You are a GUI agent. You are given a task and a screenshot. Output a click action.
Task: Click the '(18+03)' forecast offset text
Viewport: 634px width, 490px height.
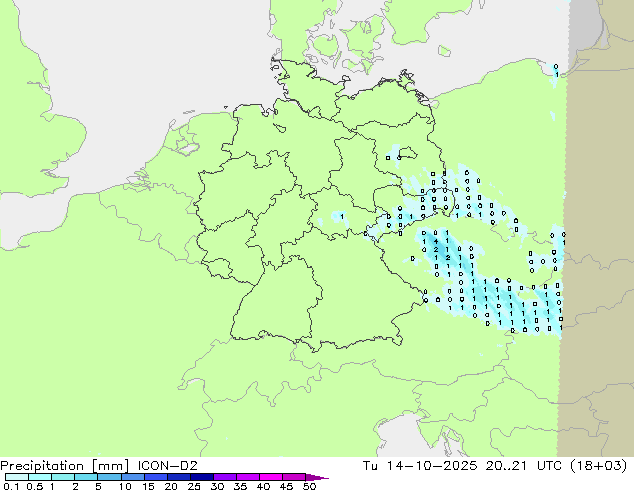tap(598, 466)
